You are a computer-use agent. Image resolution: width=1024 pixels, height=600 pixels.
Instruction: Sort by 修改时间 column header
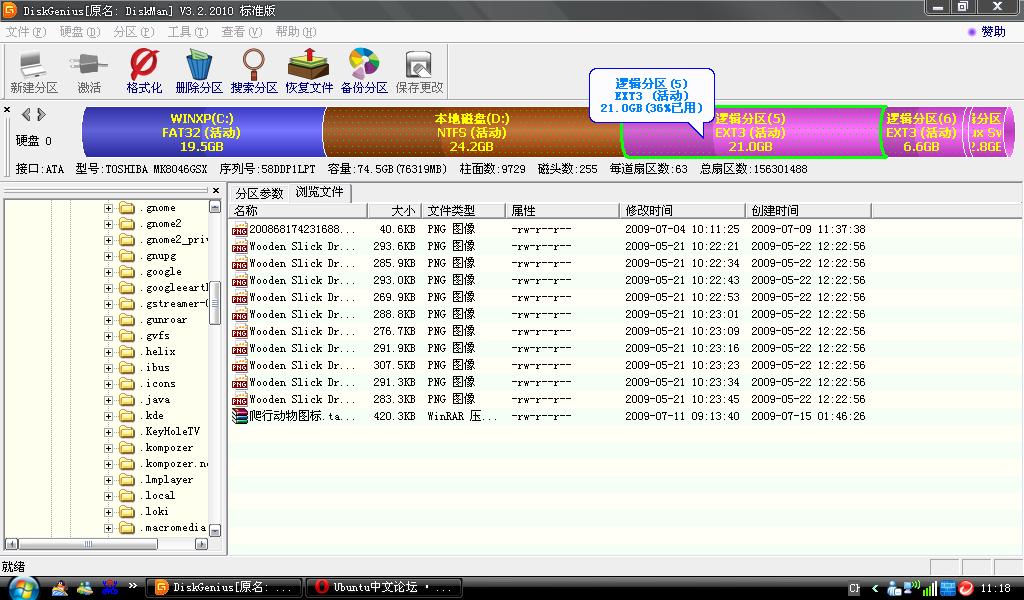tap(682, 210)
